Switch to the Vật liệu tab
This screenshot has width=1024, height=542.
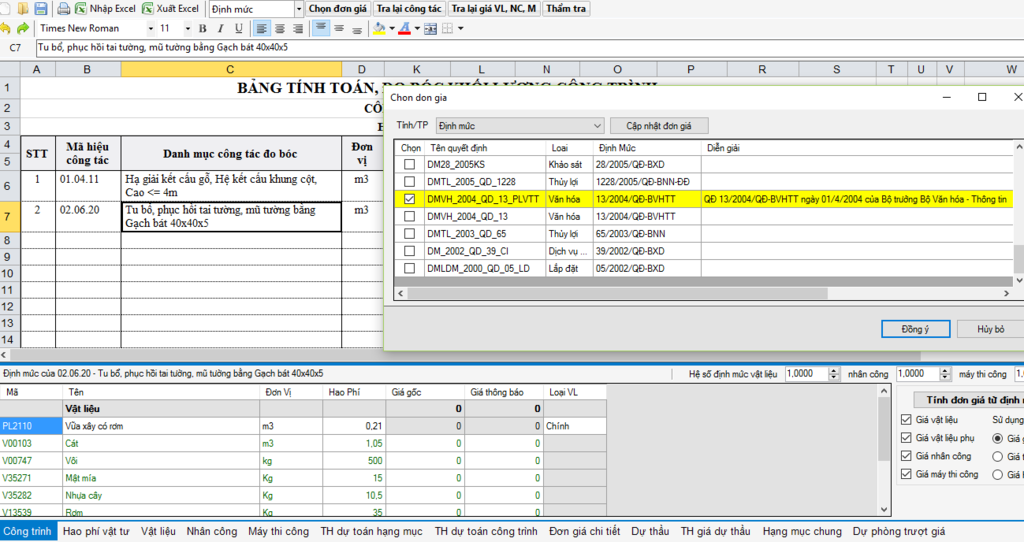158,532
